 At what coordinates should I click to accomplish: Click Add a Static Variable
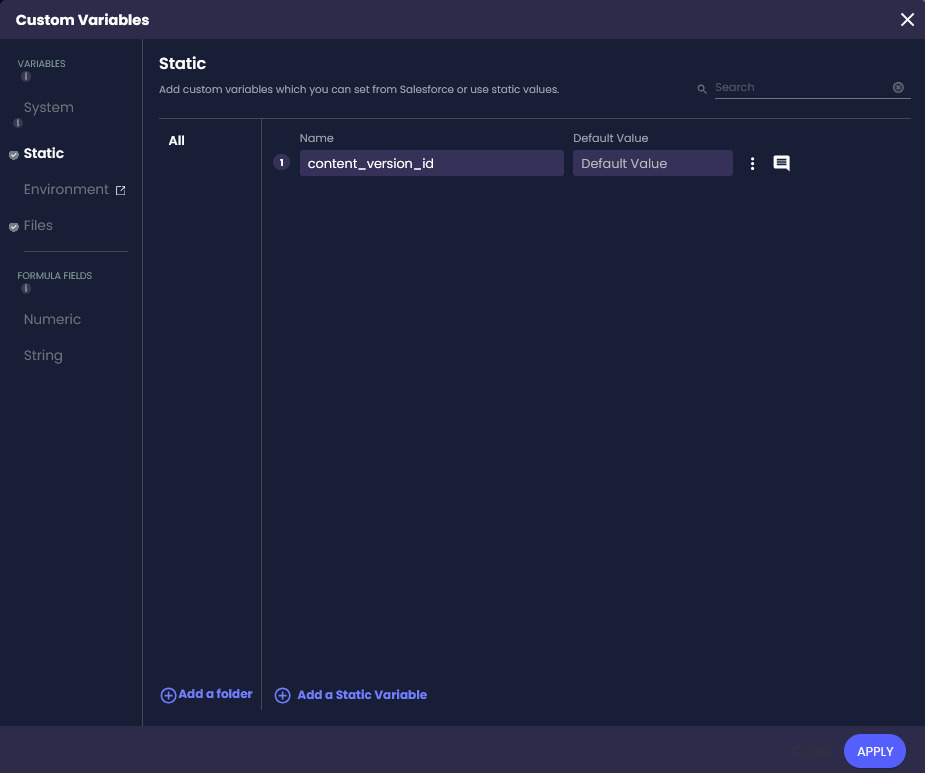[362, 695]
